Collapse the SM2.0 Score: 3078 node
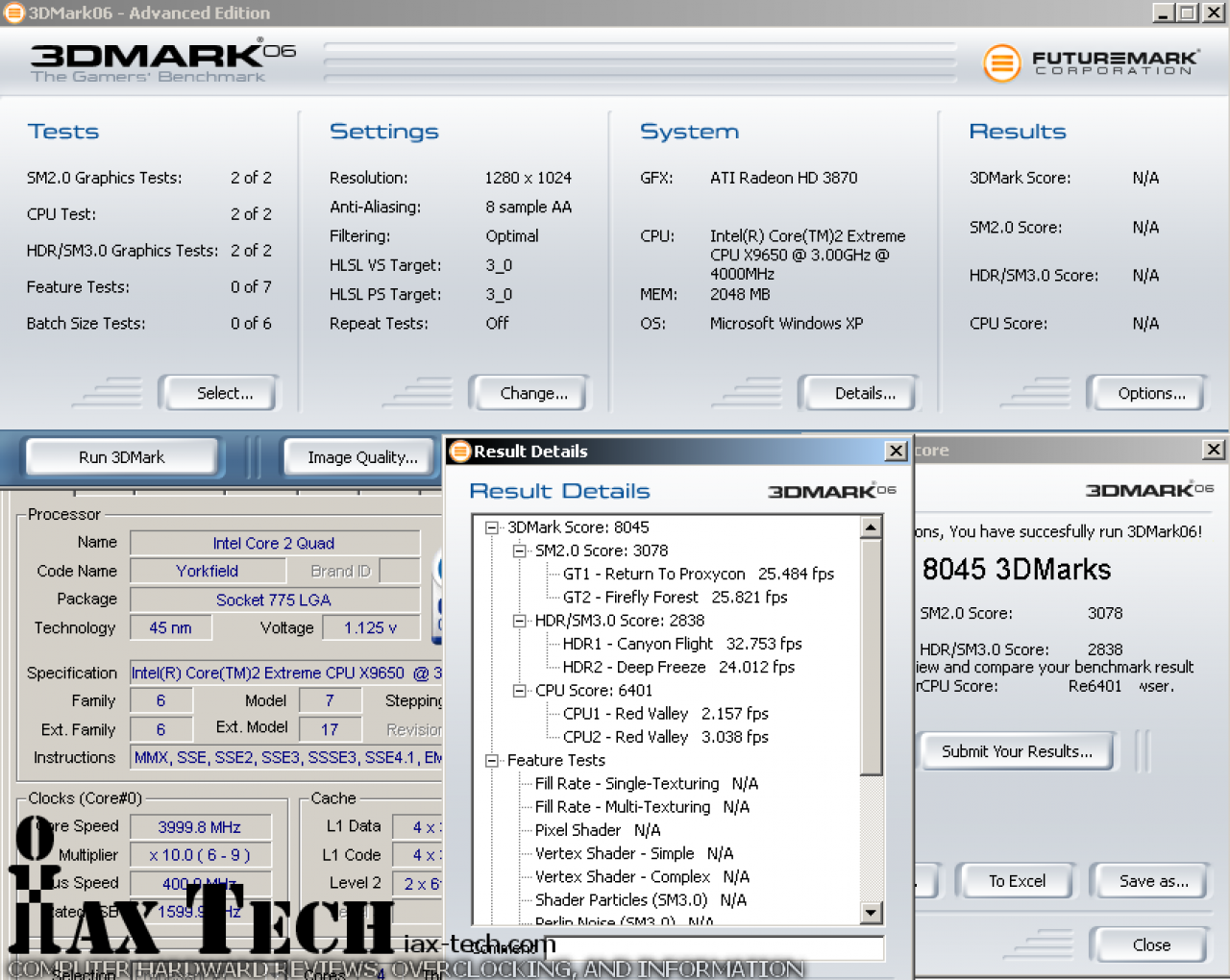The width and height of the screenshot is (1230, 980). 520,551
